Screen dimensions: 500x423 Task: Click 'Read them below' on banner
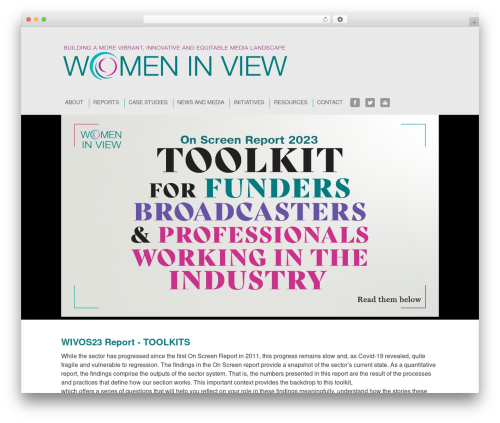389,299
